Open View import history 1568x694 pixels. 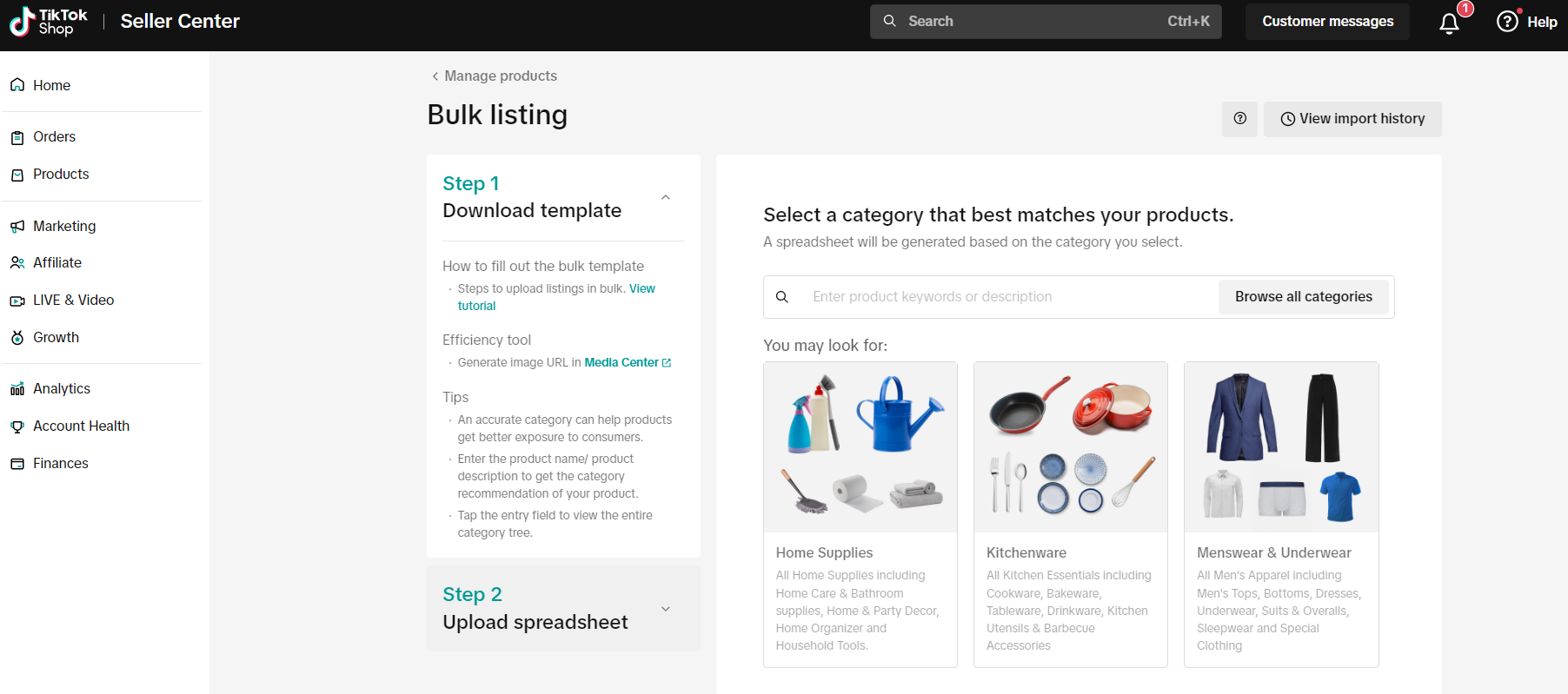1352,119
